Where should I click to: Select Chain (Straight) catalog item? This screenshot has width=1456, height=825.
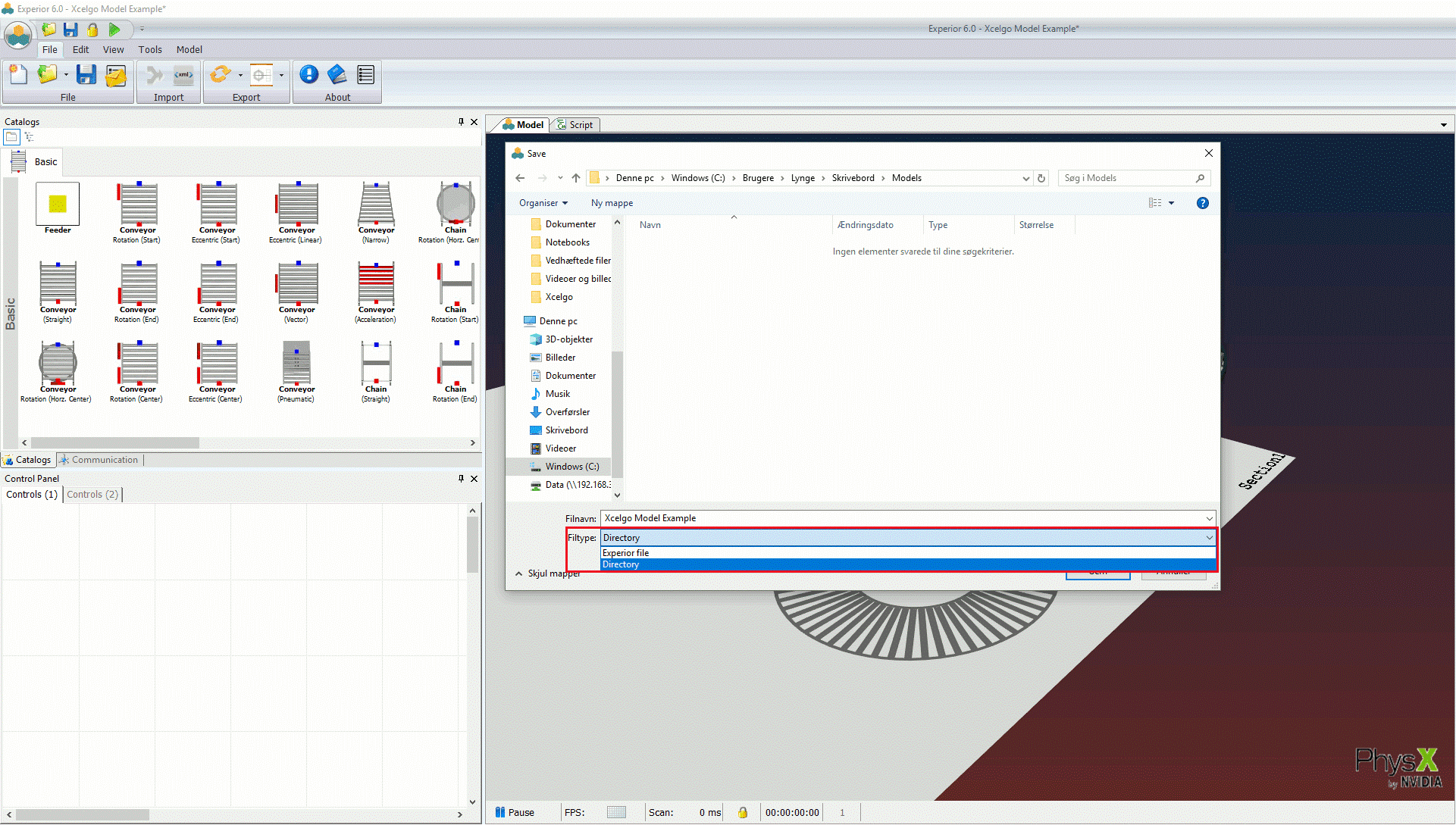376,372
